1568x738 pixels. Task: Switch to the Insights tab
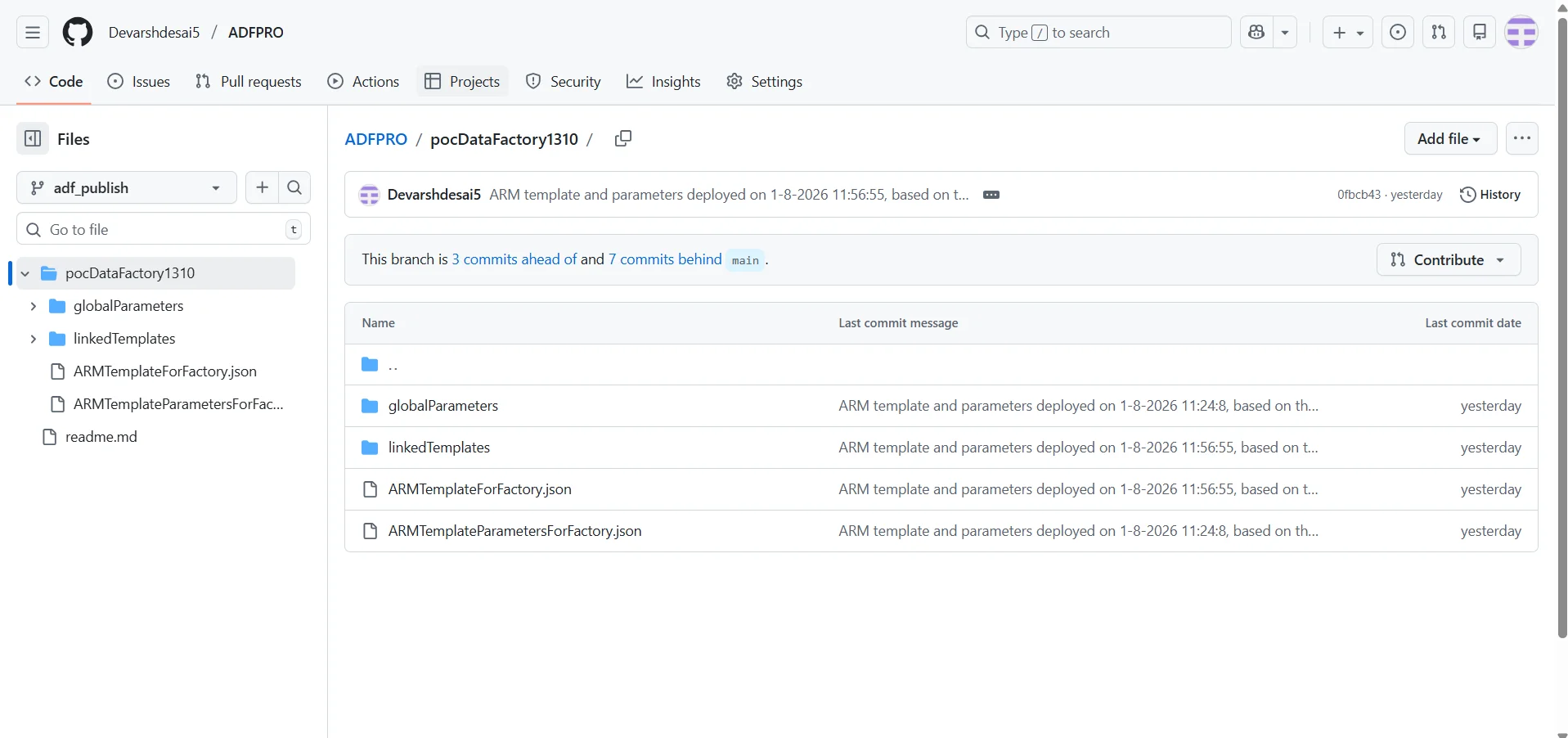tap(663, 82)
